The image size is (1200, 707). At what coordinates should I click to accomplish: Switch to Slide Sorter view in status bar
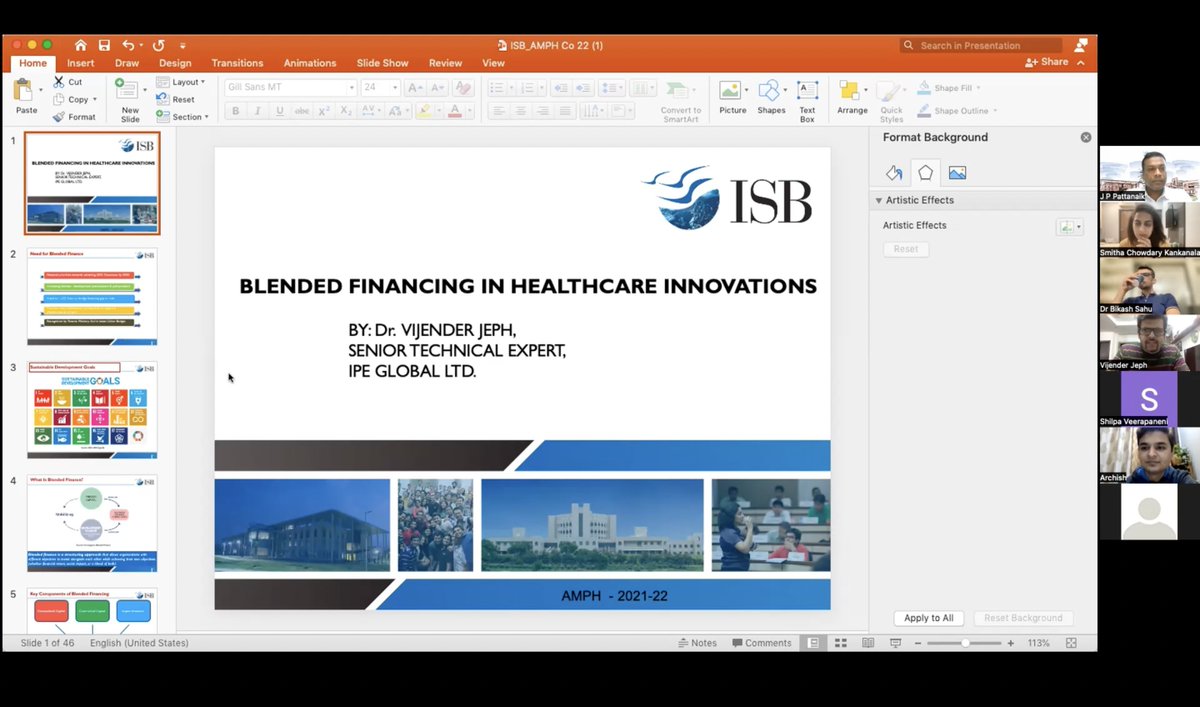[841, 643]
